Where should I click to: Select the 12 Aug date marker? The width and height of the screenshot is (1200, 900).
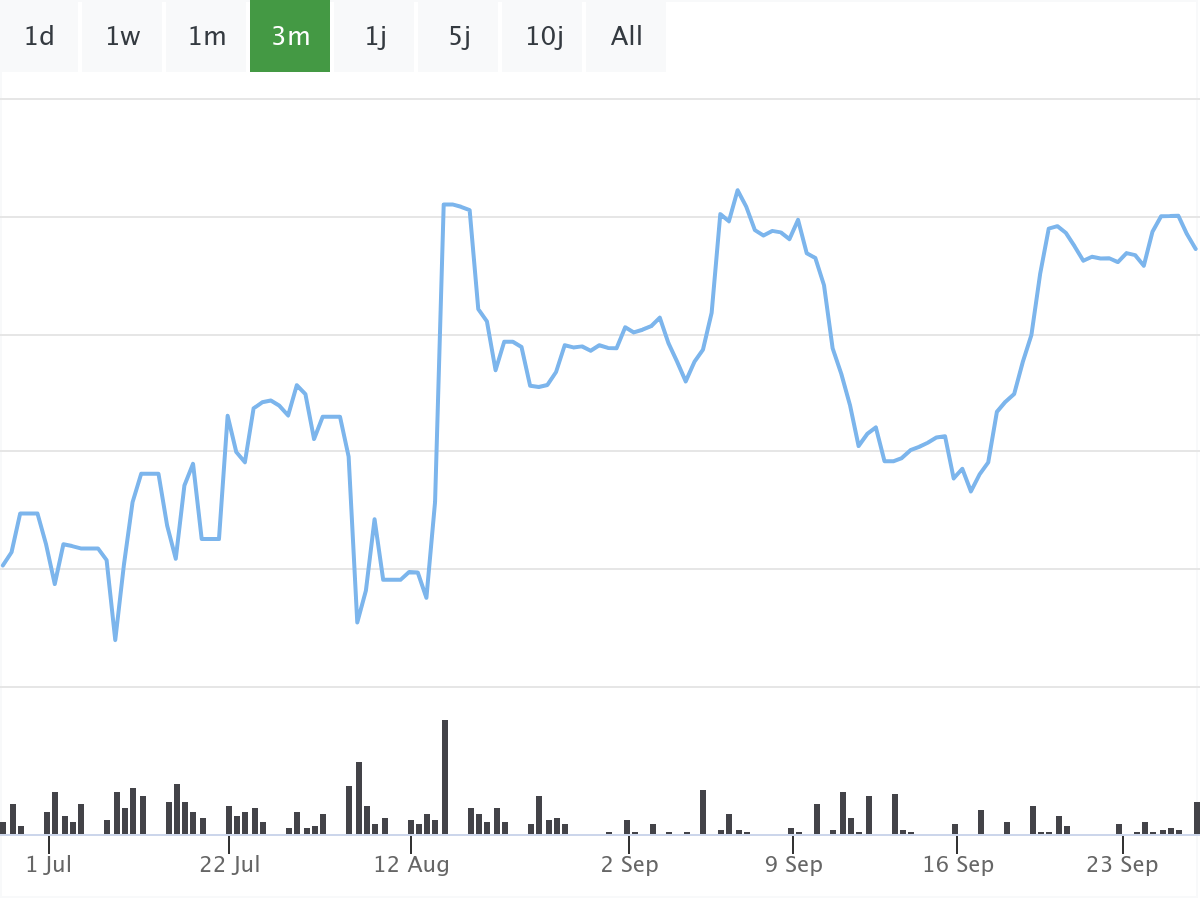pyautogui.click(x=411, y=865)
